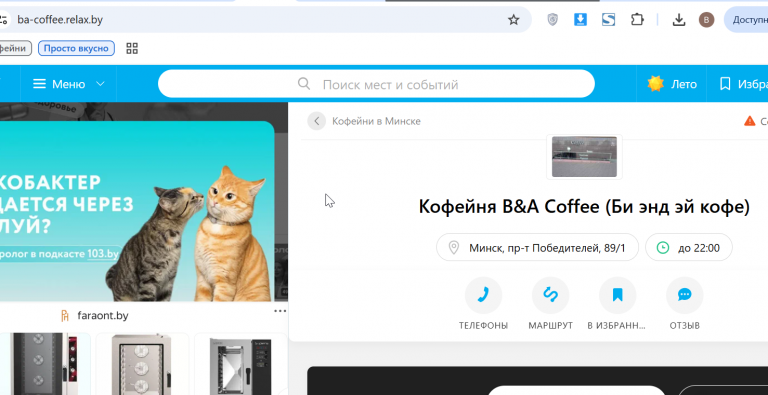Click the address Минск, пр-т Победителей, 89/1
Viewport: 768px width, 395px height.
(537, 247)
